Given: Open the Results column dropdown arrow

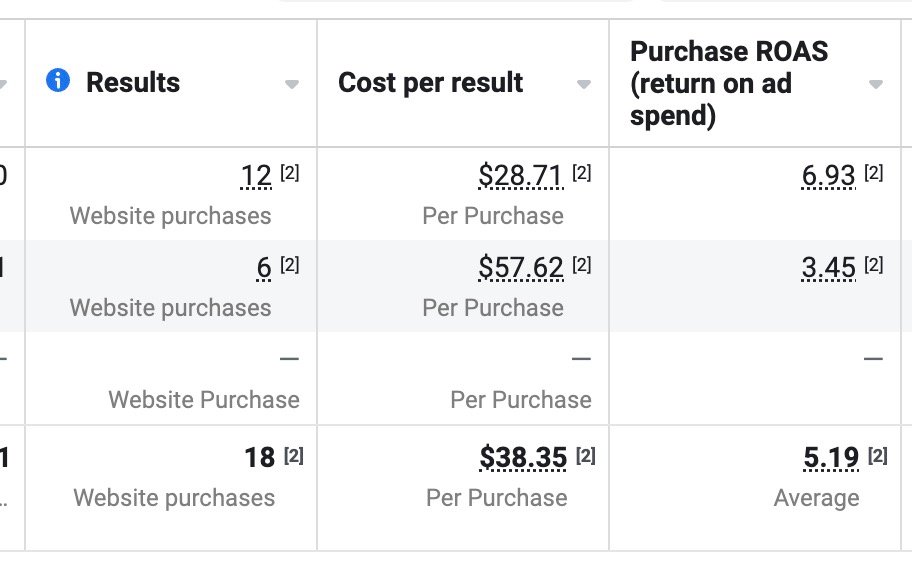Looking at the screenshot, I should [292, 85].
